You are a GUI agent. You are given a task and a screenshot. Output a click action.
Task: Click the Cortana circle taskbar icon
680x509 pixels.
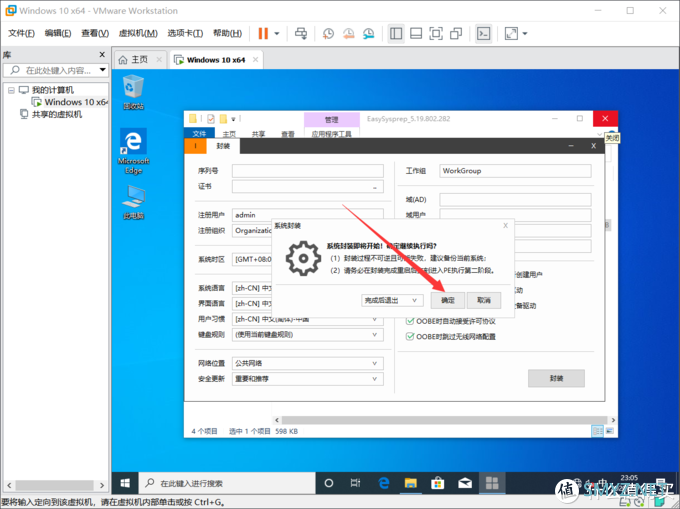[329, 483]
